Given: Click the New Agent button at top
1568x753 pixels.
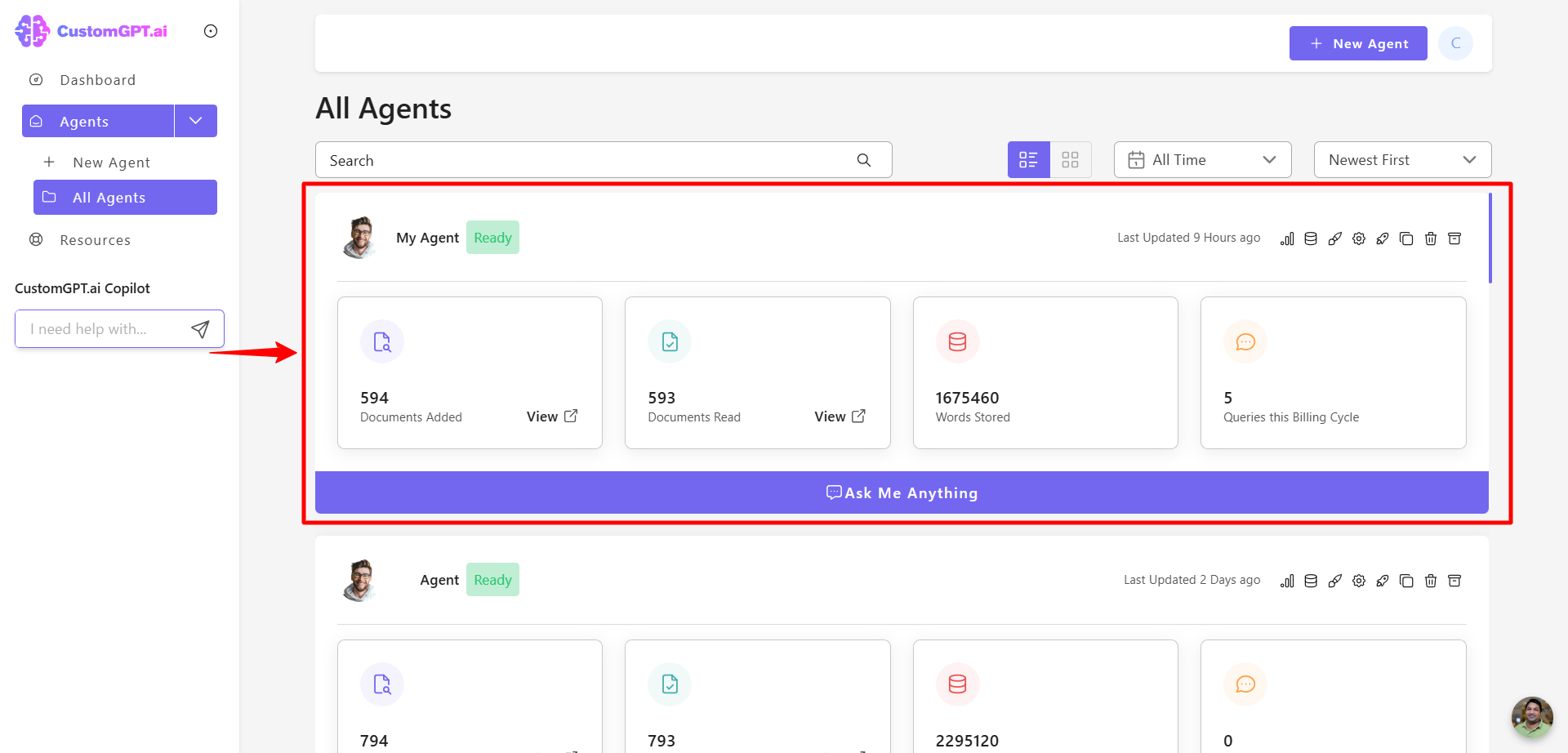Looking at the screenshot, I should 1358,43.
